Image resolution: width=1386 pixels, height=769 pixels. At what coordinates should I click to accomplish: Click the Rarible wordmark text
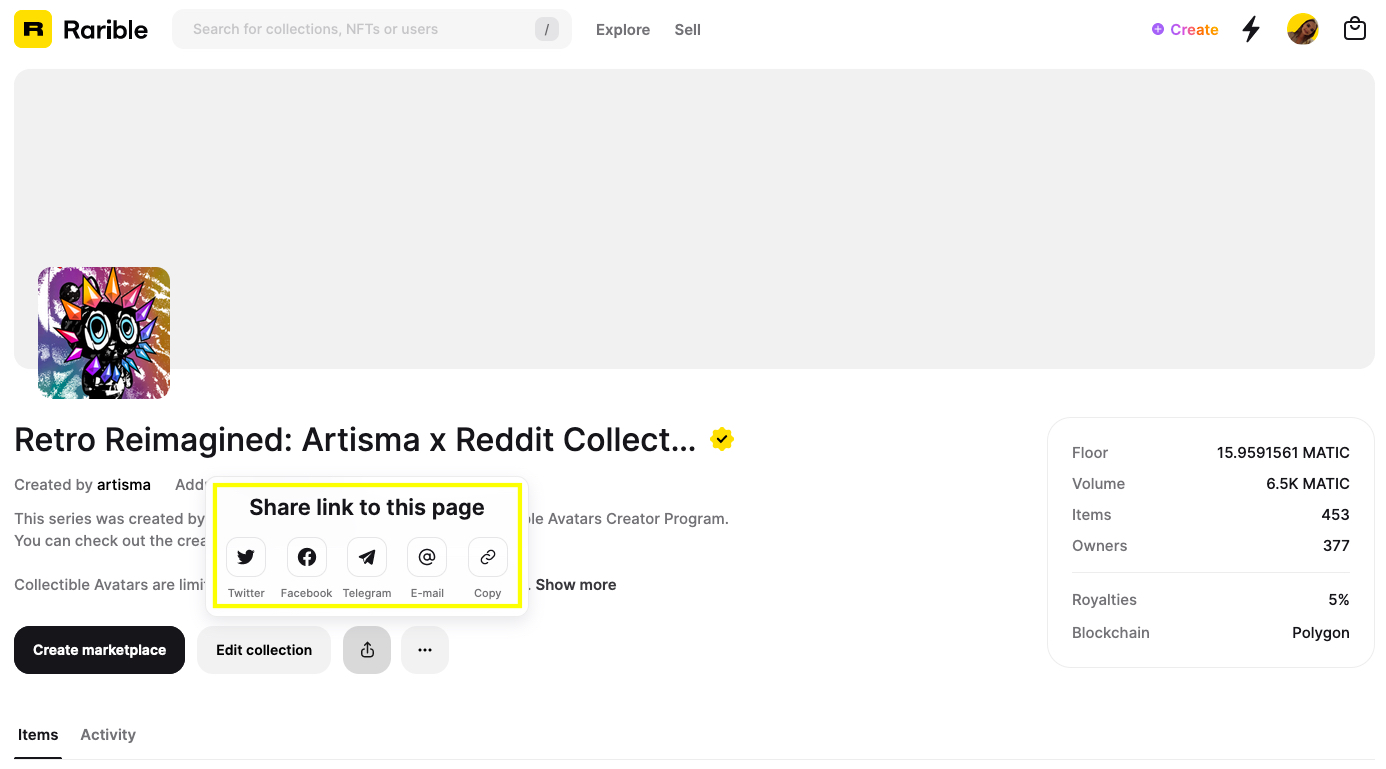pos(105,30)
